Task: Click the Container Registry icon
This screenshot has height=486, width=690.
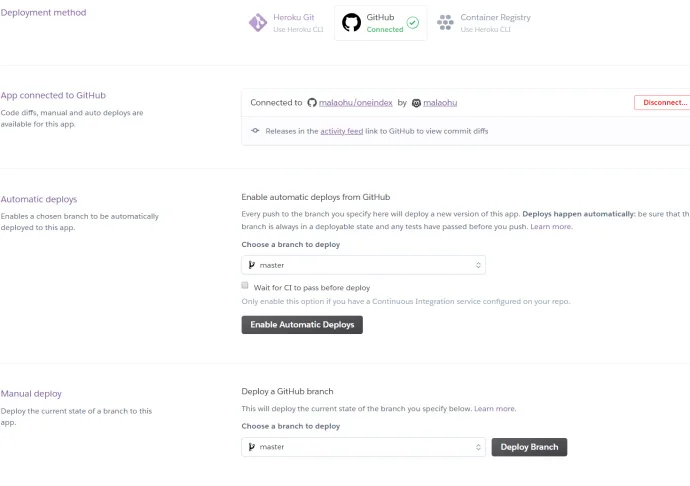Action: [445, 22]
